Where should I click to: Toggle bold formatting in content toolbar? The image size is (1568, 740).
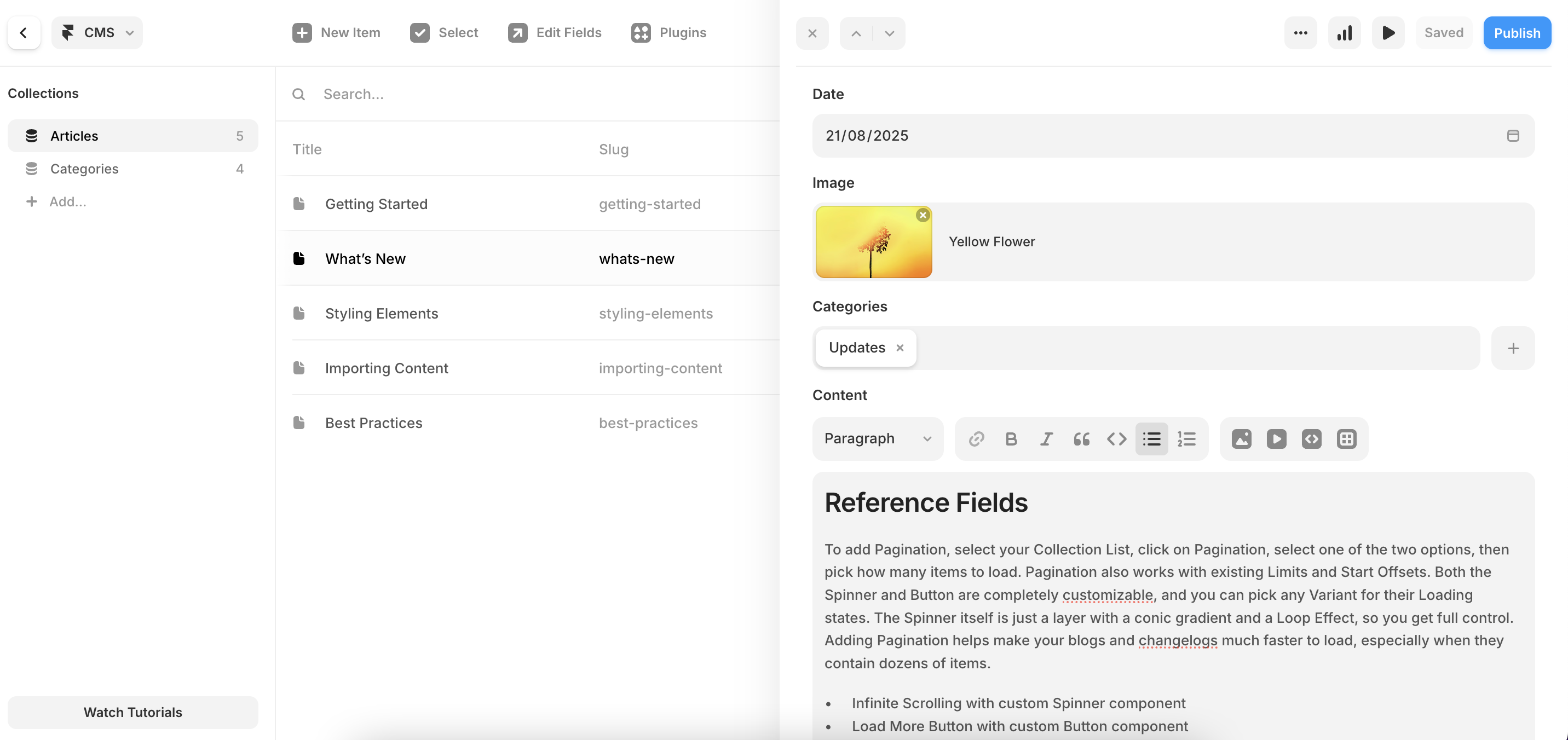(x=1011, y=439)
